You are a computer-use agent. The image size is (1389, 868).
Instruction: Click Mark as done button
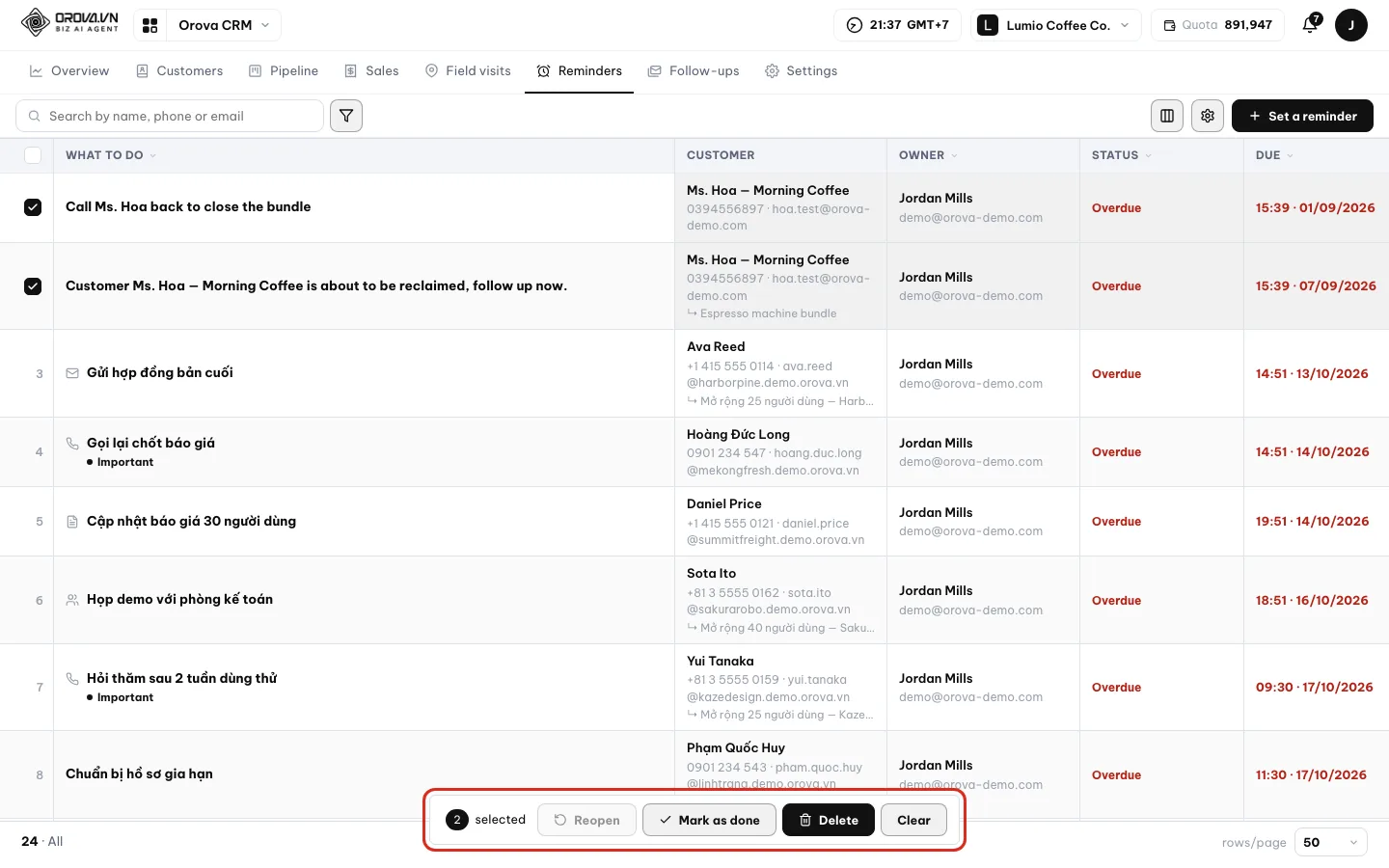709,820
